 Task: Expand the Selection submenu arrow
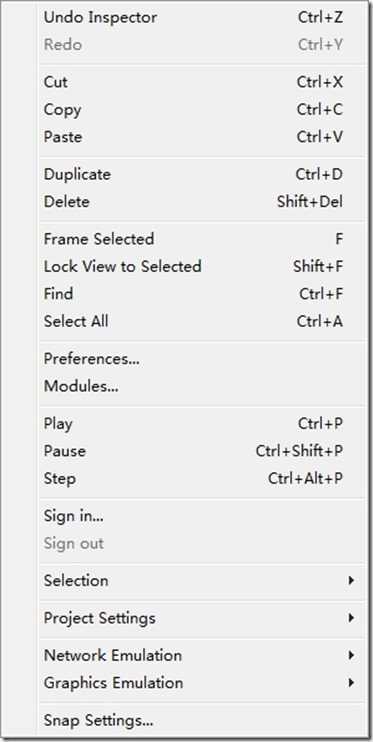(351, 580)
